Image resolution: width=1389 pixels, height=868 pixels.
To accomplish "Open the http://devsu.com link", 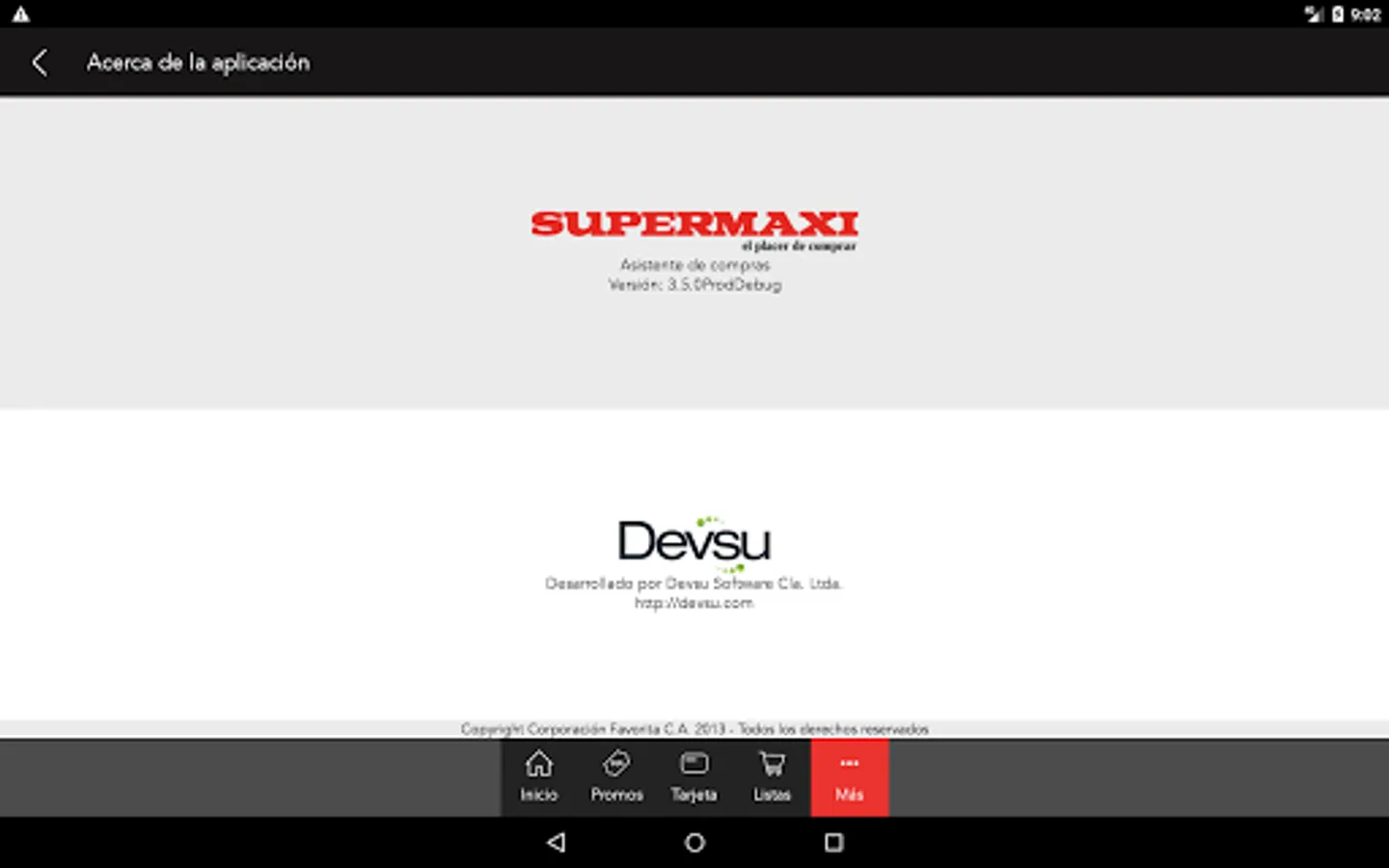I will [x=694, y=603].
